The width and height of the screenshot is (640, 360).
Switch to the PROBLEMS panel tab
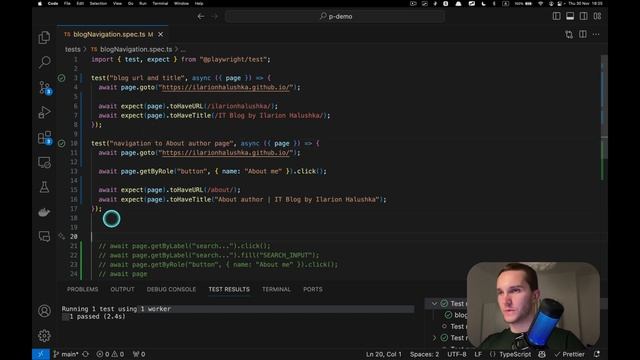82,289
